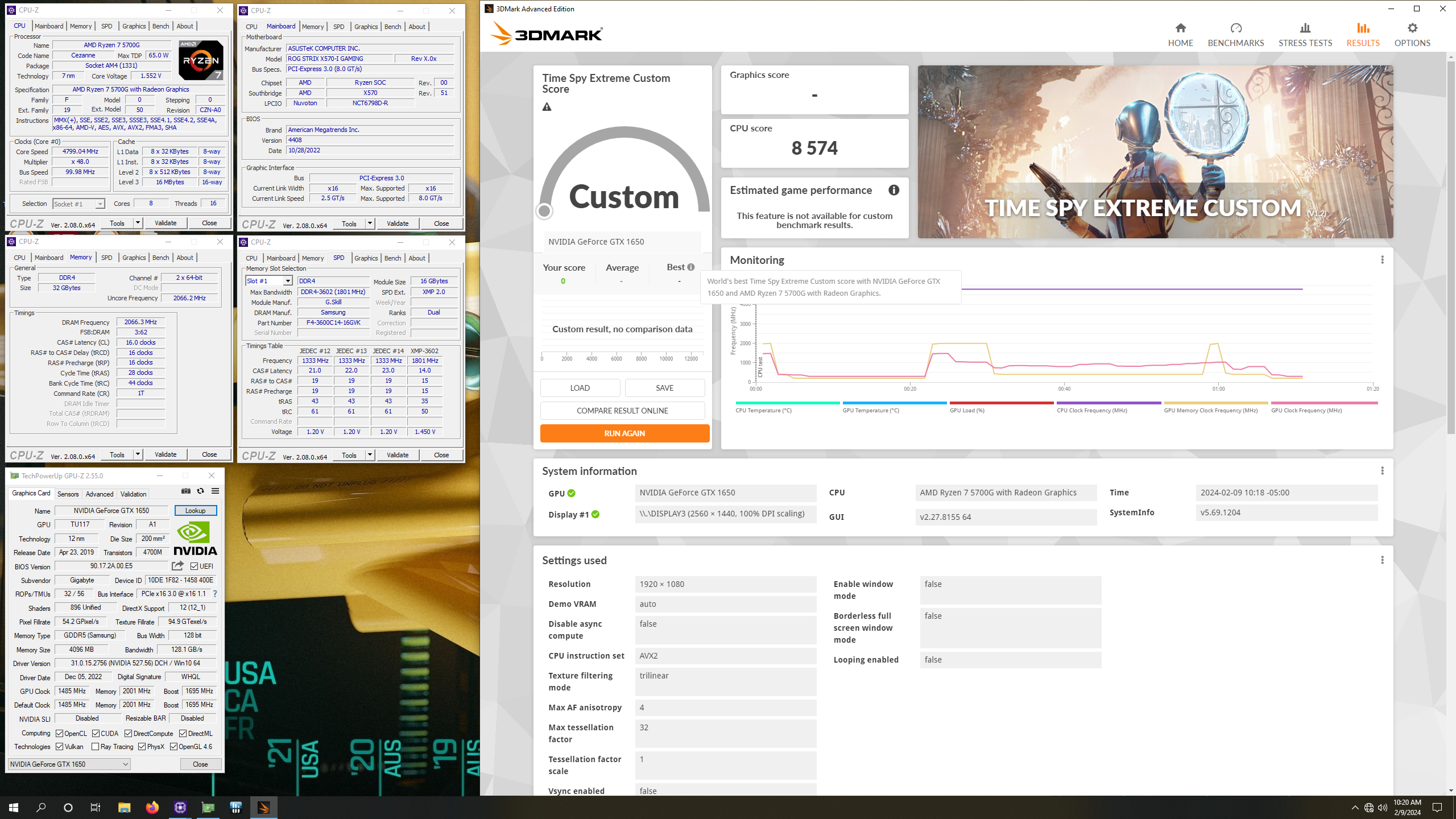This screenshot has height=819, width=1456.
Task: Launch Firefox from taskbar
Action: click(152, 808)
